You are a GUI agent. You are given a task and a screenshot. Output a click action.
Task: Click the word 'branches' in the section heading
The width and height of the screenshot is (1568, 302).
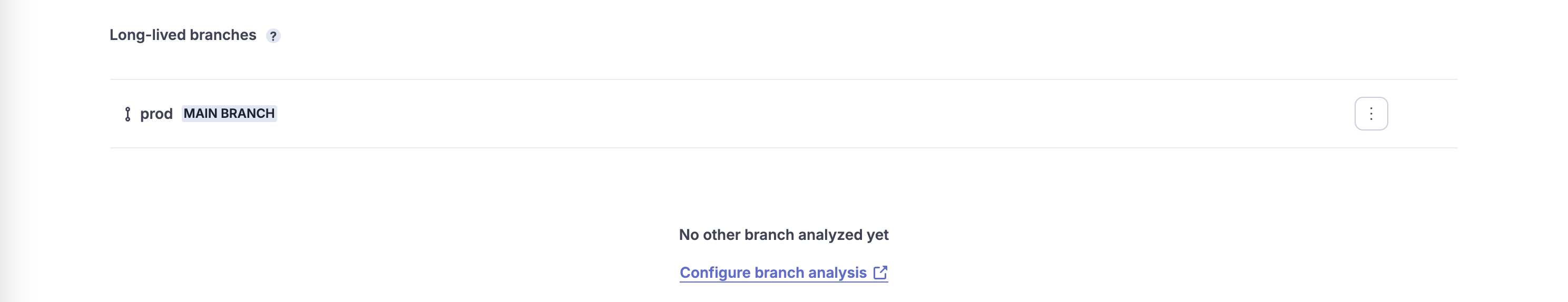223,35
